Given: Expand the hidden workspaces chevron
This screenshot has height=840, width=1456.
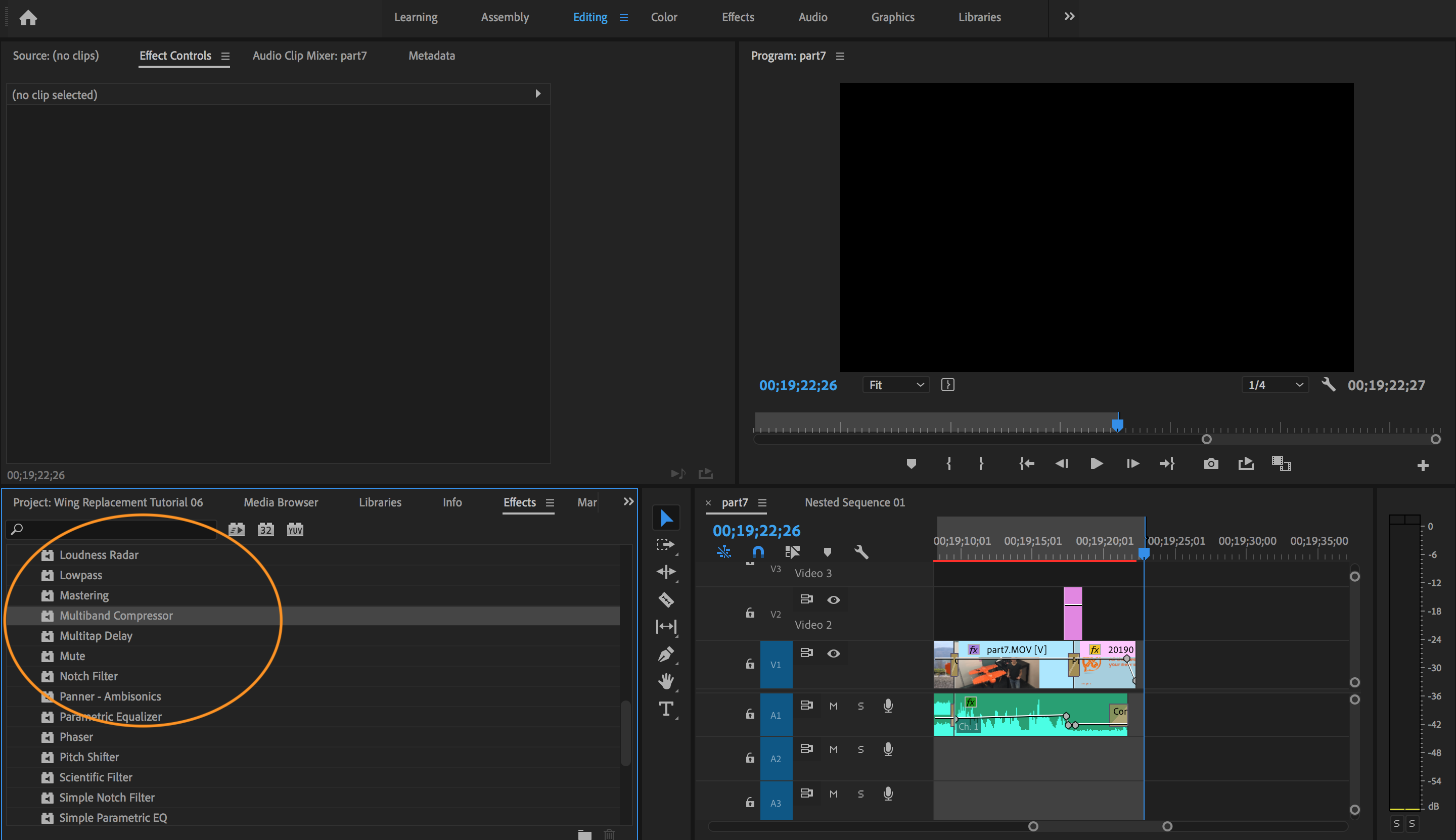Looking at the screenshot, I should tap(1069, 17).
